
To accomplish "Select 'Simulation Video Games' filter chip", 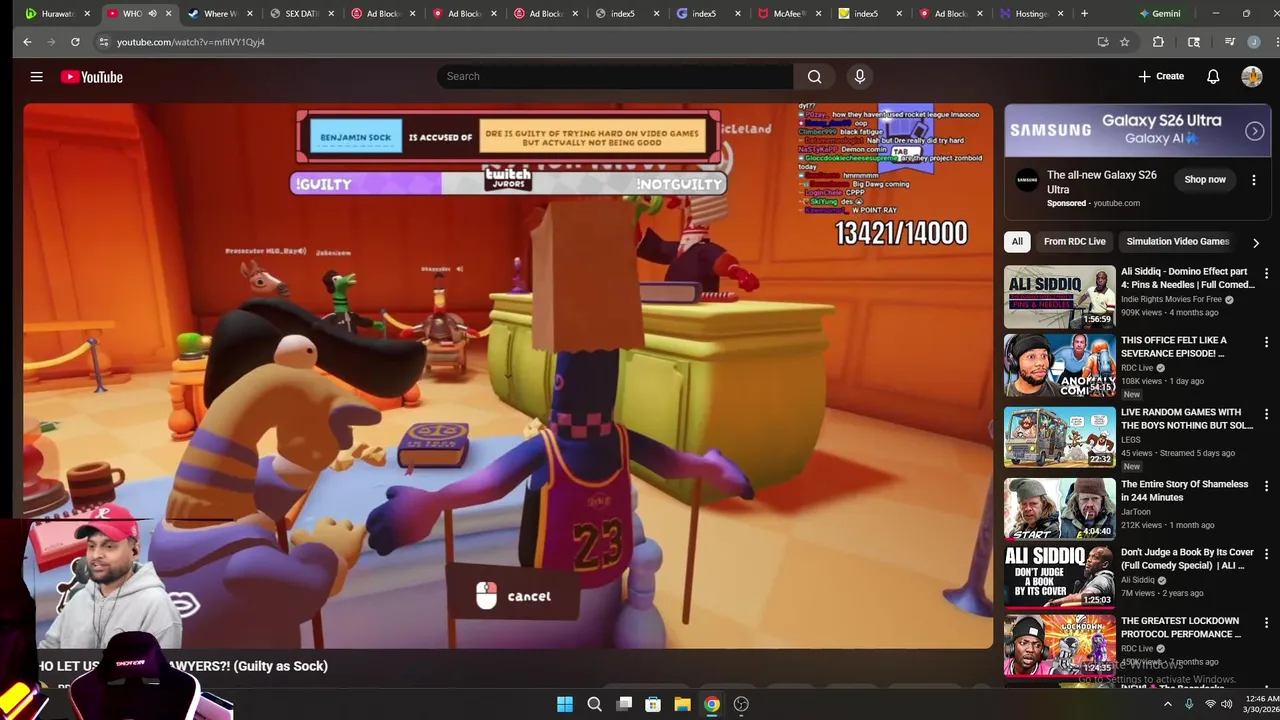I will 1177,241.
